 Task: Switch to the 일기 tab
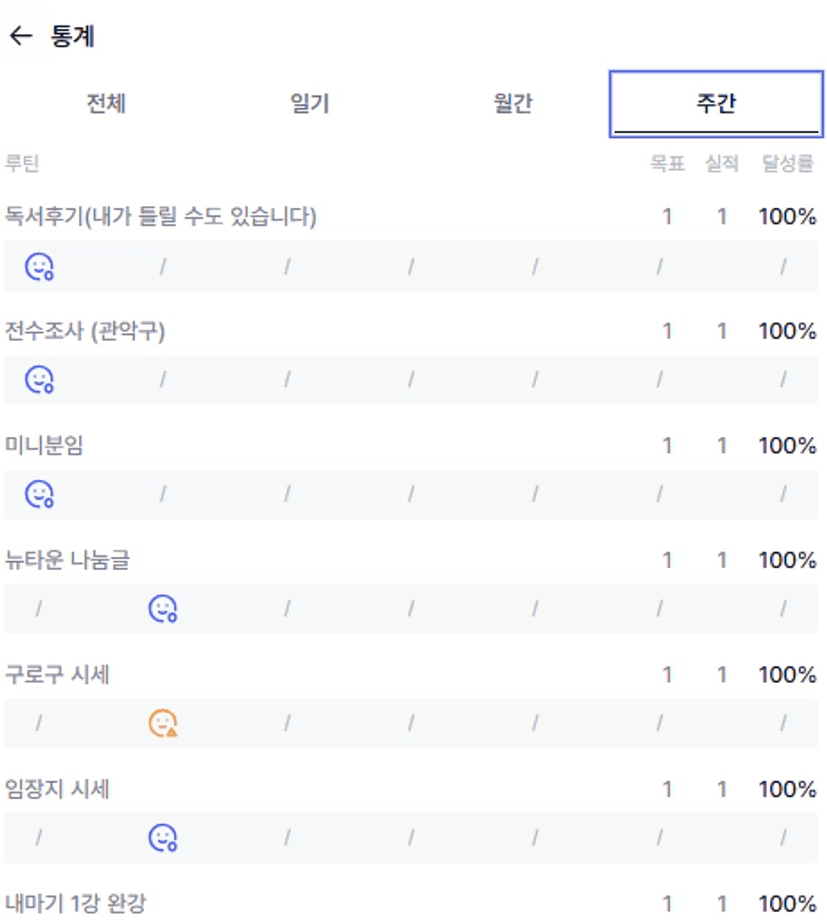[x=309, y=104]
